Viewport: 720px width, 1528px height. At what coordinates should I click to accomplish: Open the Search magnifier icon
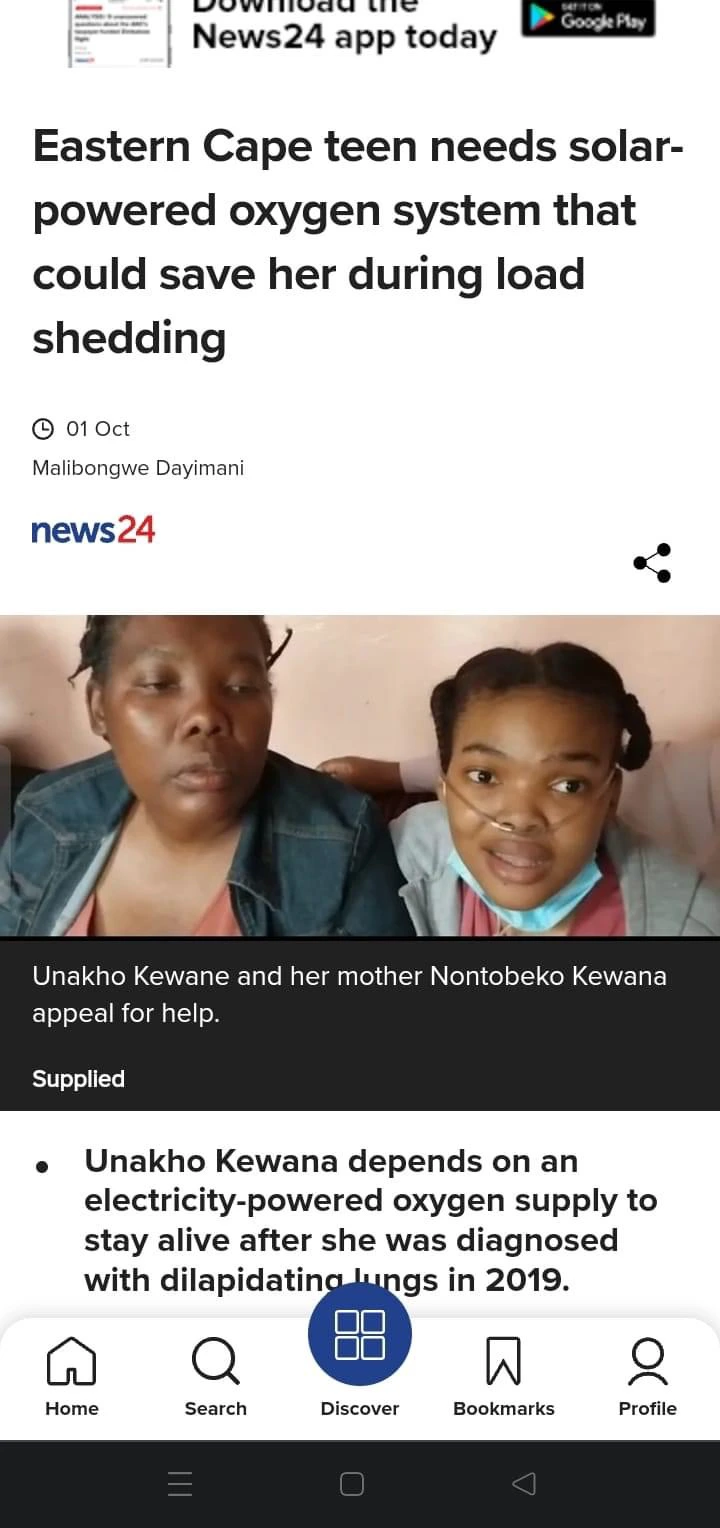(215, 1361)
